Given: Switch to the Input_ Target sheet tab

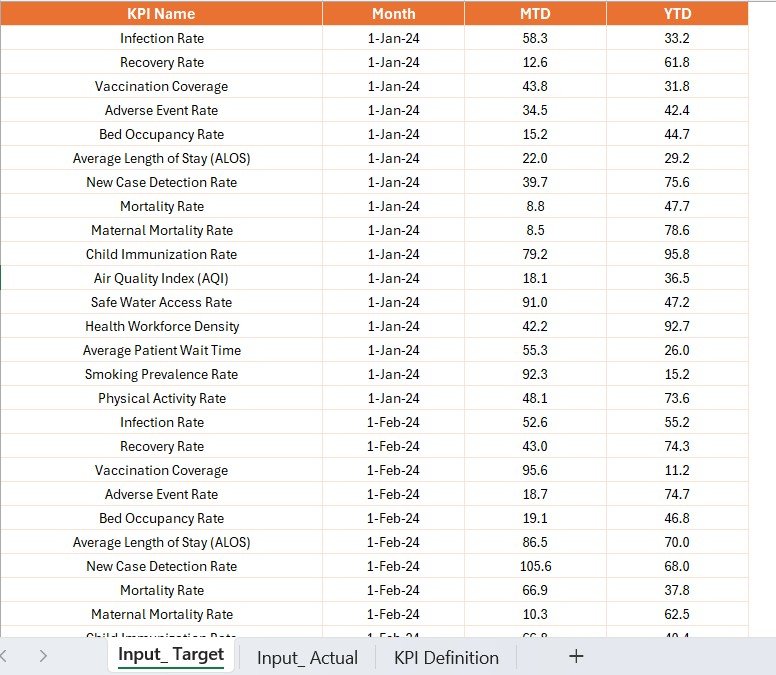Looking at the screenshot, I should pyautogui.click(x=171, y=655).
